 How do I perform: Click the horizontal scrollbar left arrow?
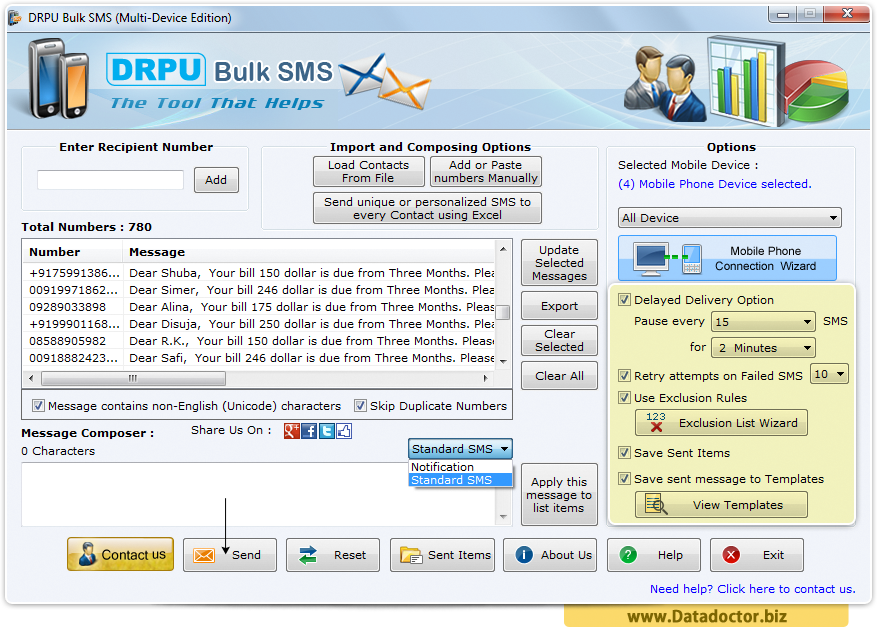coord(31,378)
